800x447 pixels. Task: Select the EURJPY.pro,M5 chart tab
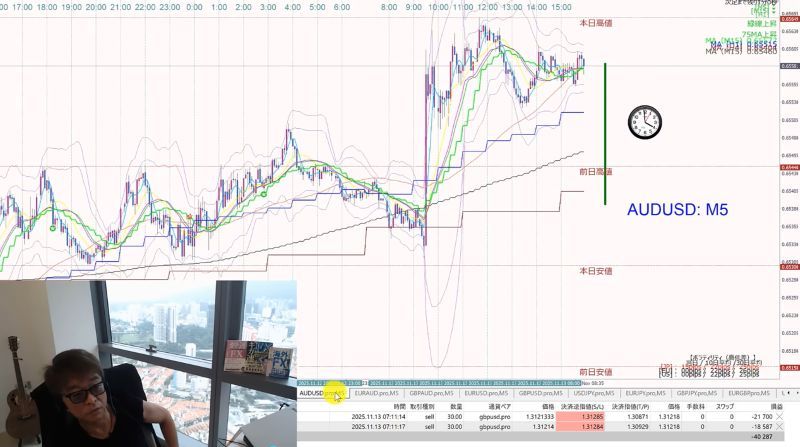(645, 393)
